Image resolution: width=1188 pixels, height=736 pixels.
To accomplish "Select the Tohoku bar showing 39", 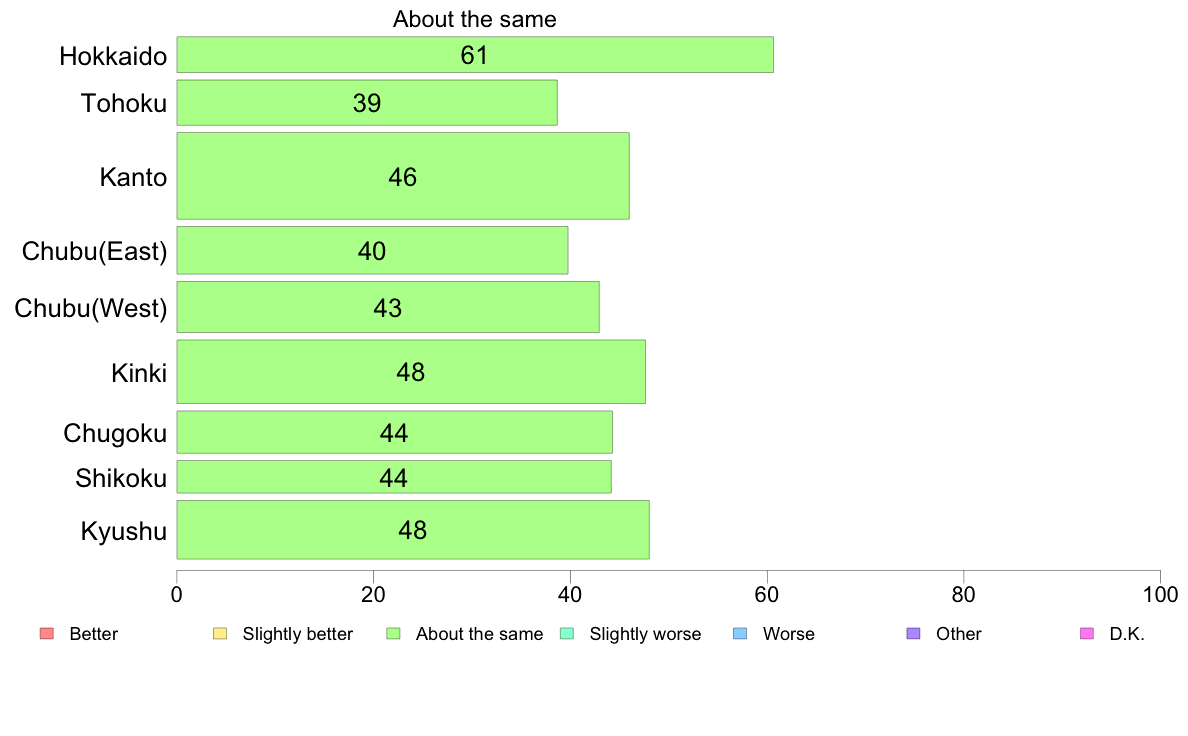I will pos(367,102).
